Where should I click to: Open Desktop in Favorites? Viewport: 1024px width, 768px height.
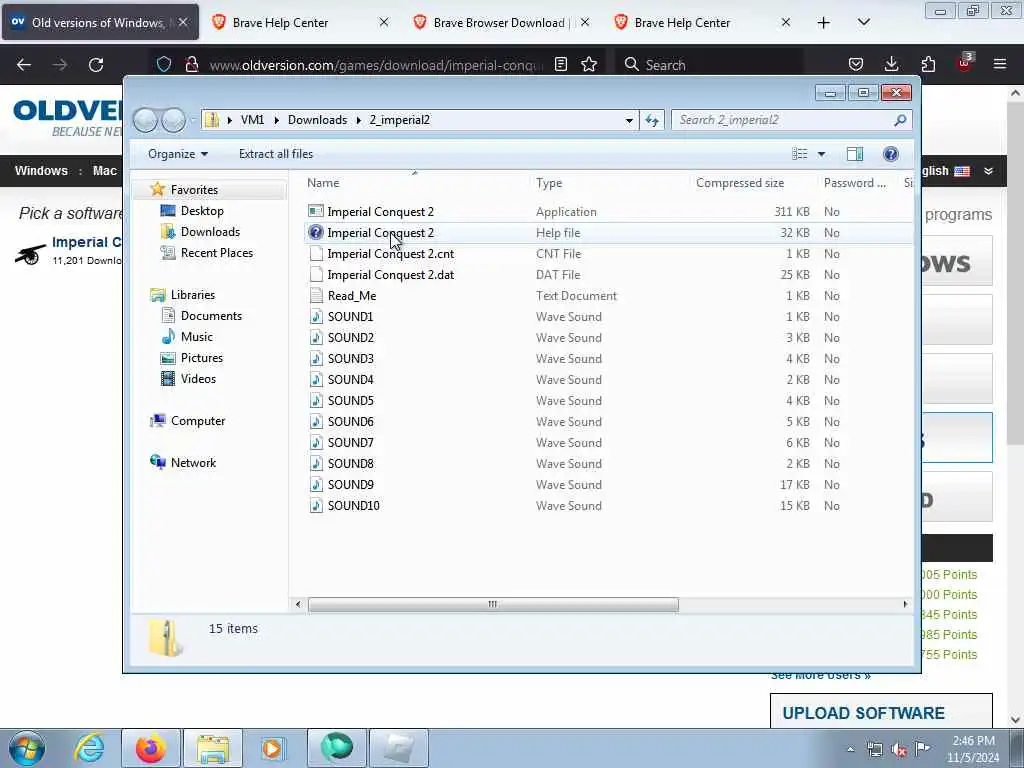202,210
